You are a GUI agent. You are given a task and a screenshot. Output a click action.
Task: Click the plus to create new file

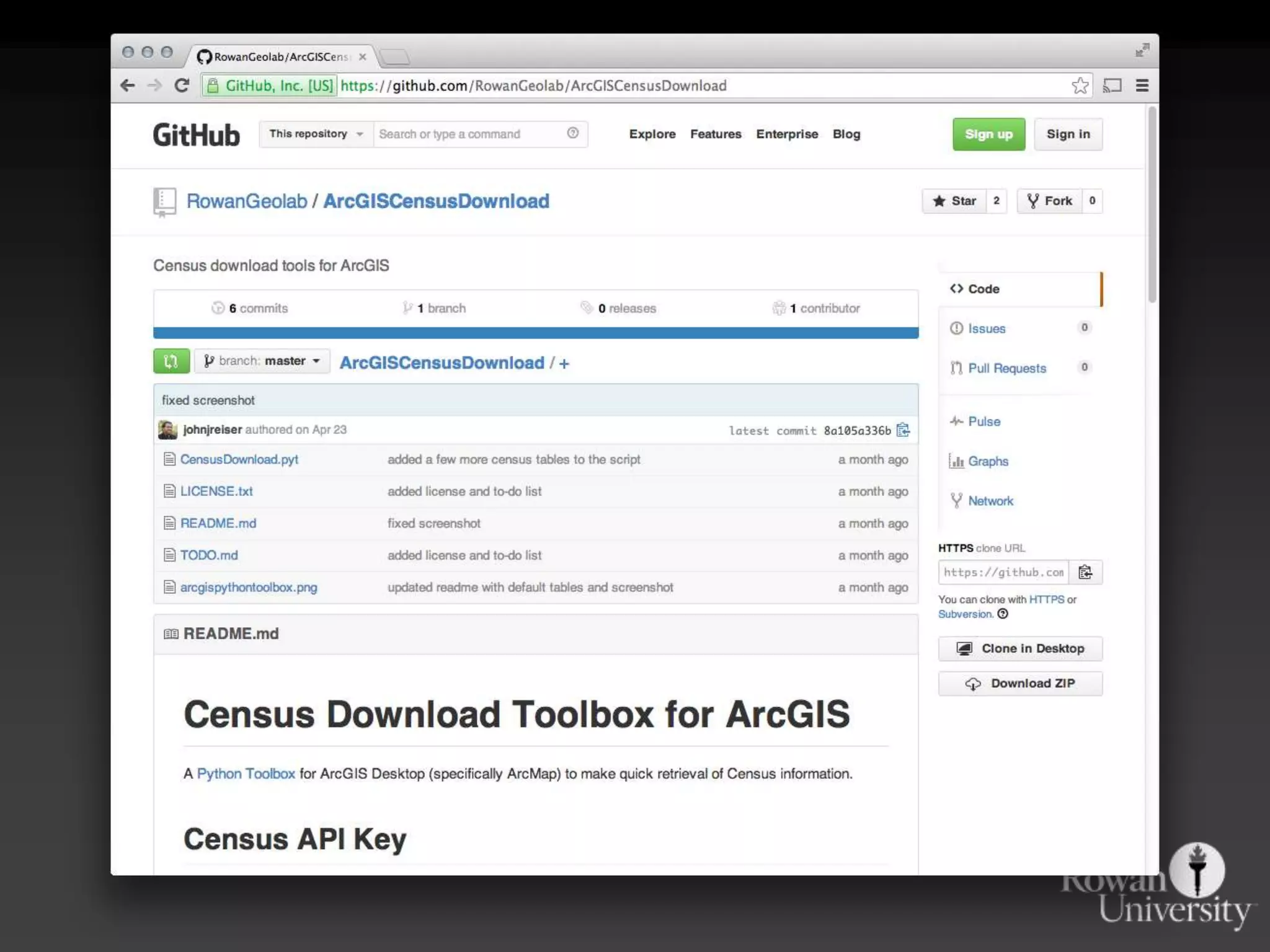[564, 364]
